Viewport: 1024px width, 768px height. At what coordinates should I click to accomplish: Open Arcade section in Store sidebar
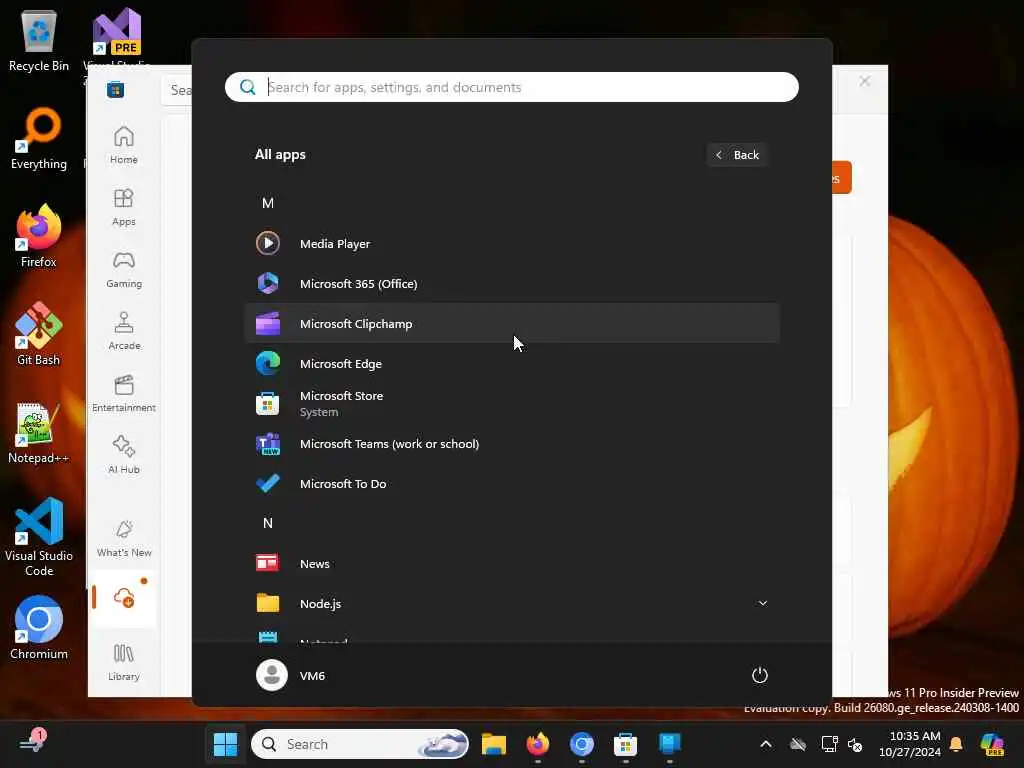pos(123,331)
